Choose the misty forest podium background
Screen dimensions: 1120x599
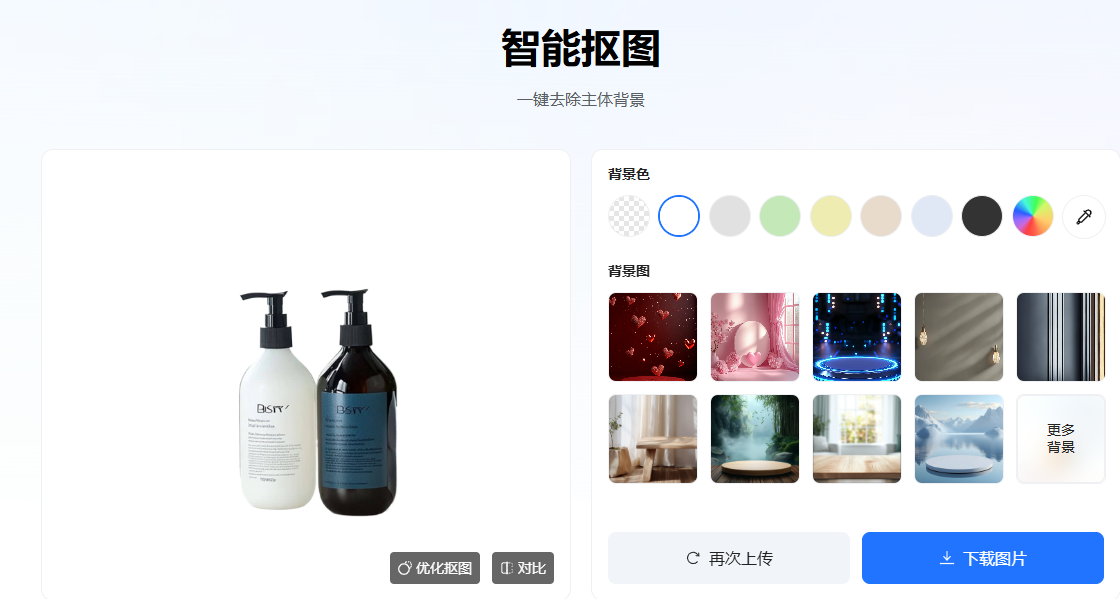[755, 439]
